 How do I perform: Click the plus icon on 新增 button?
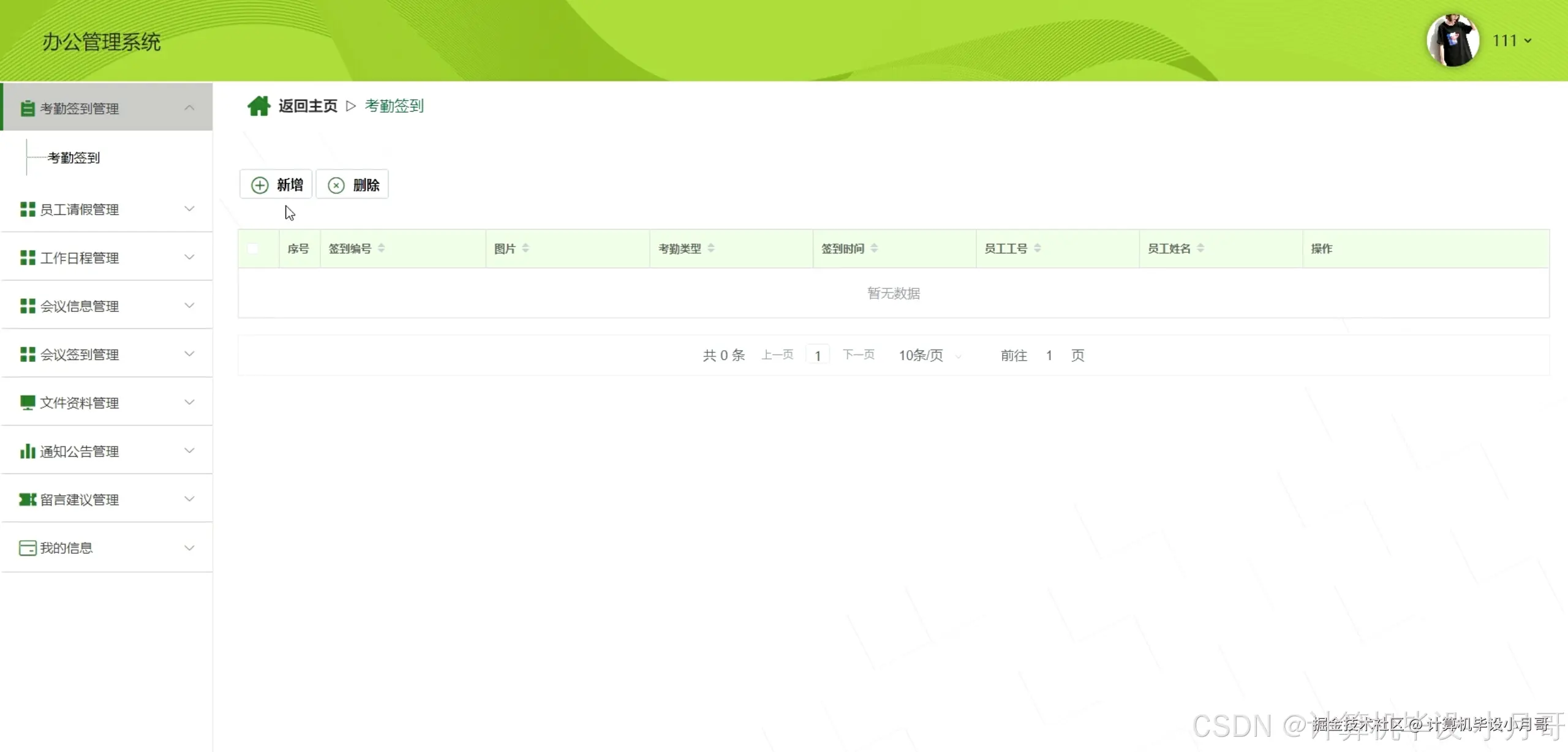tap(260, 185)
